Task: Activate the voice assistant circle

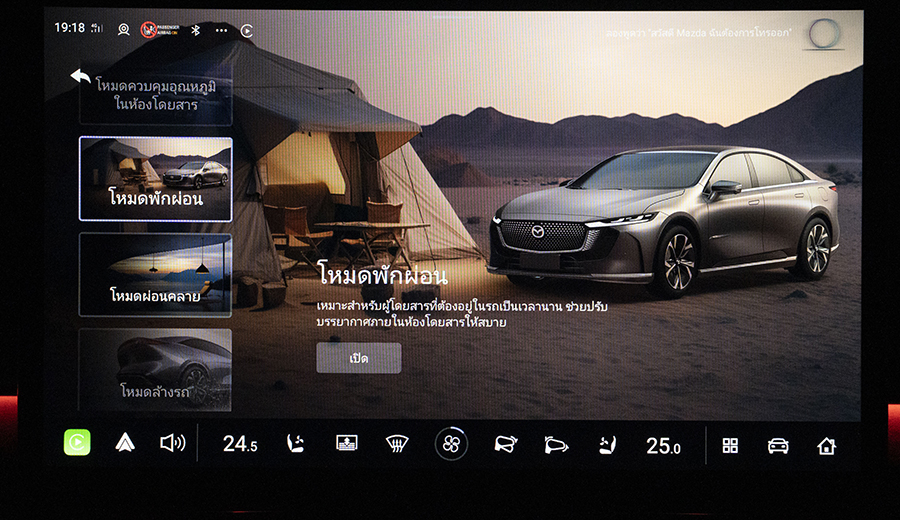Action: pyautogui.click(x=824, y=34)
